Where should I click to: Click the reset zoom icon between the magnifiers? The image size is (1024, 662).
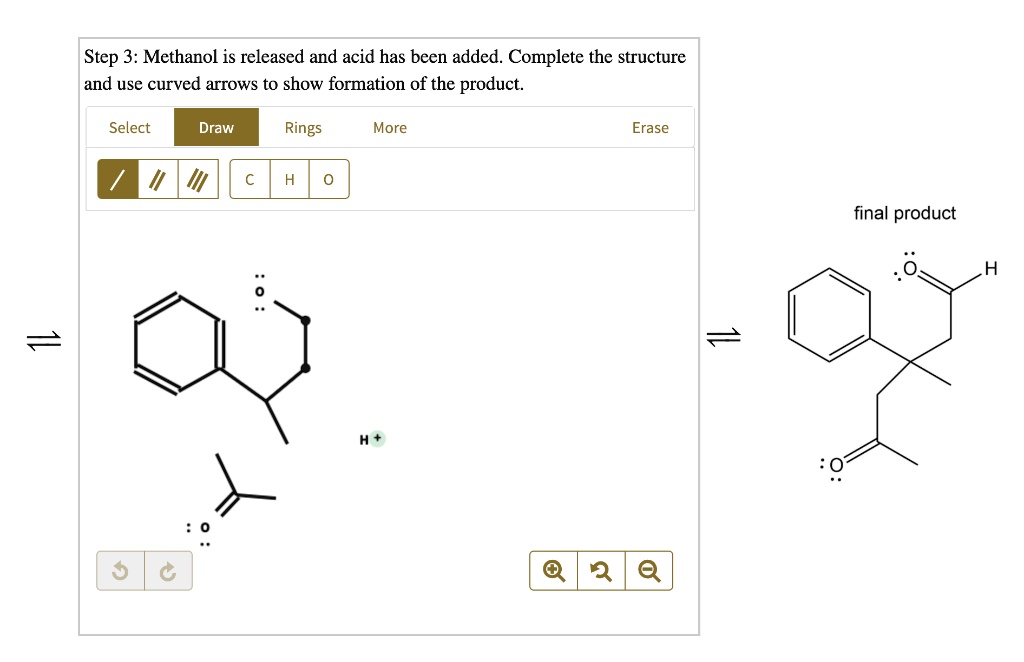click(600, 570)
